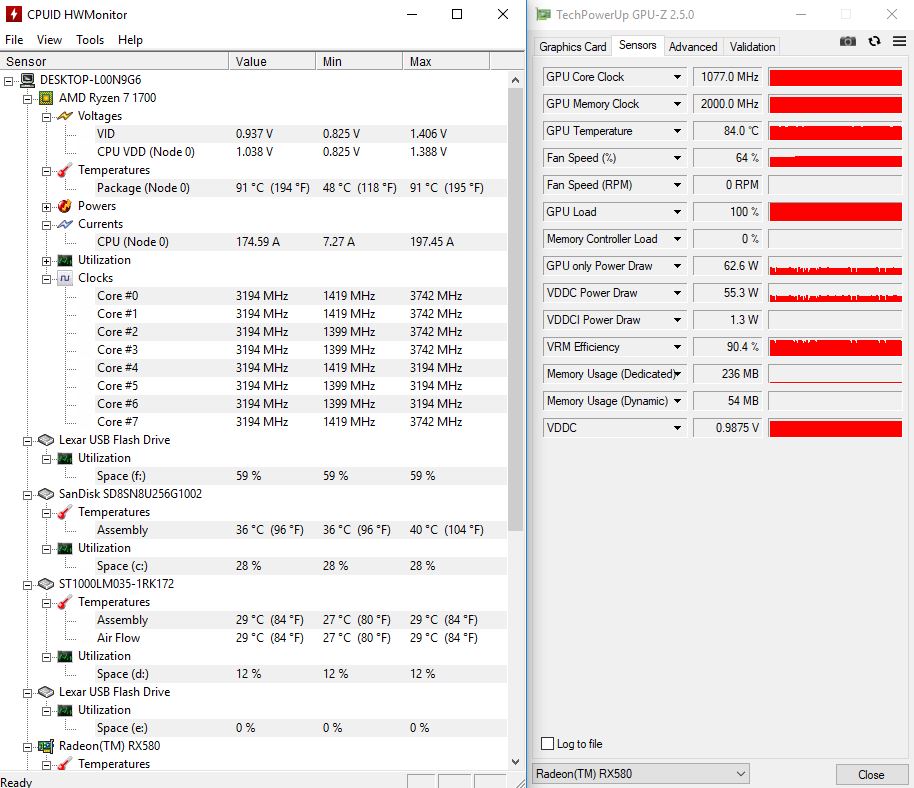Screen dimensions: 914x788
Task: Collapse the AMD Ryzen 7 1700 node
Action: (27, 99)
